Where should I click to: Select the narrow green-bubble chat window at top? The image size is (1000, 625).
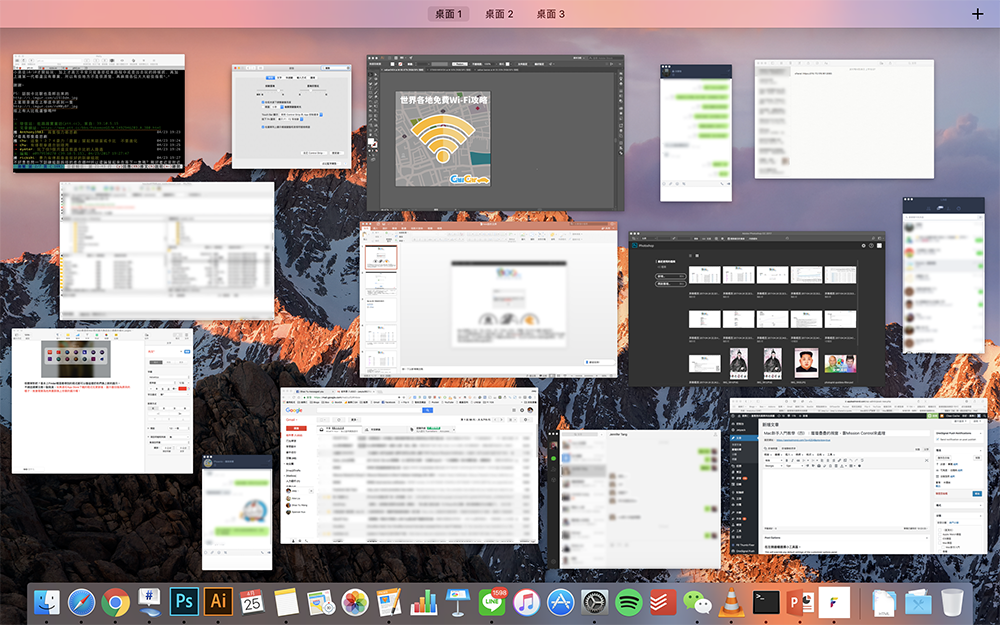pos(696,133)
